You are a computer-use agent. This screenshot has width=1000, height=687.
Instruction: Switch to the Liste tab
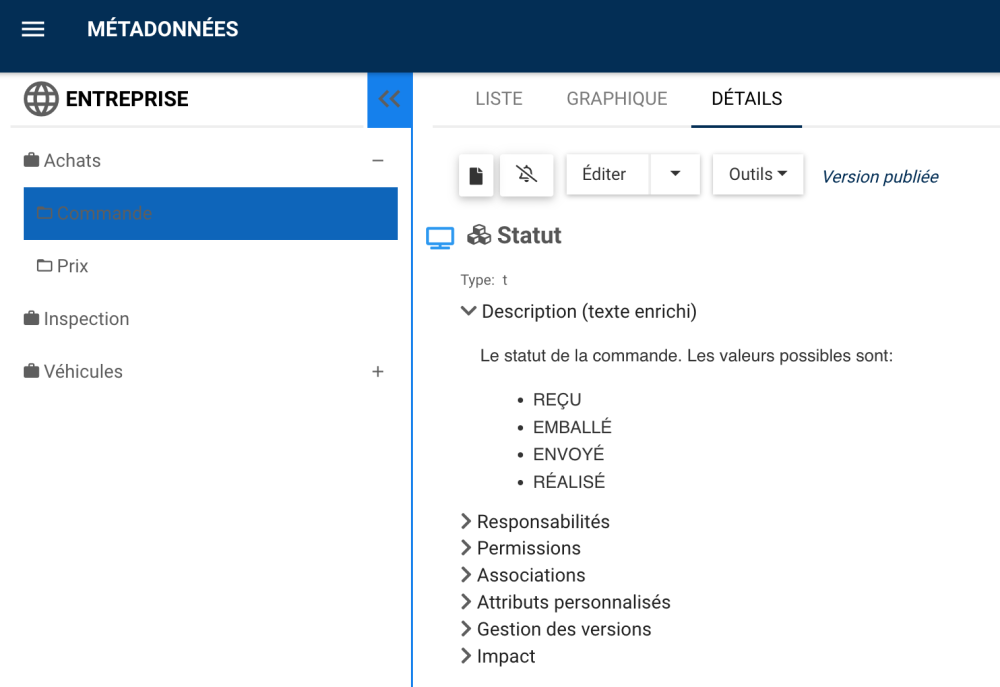pyautogui.click(x=499, y=99)
